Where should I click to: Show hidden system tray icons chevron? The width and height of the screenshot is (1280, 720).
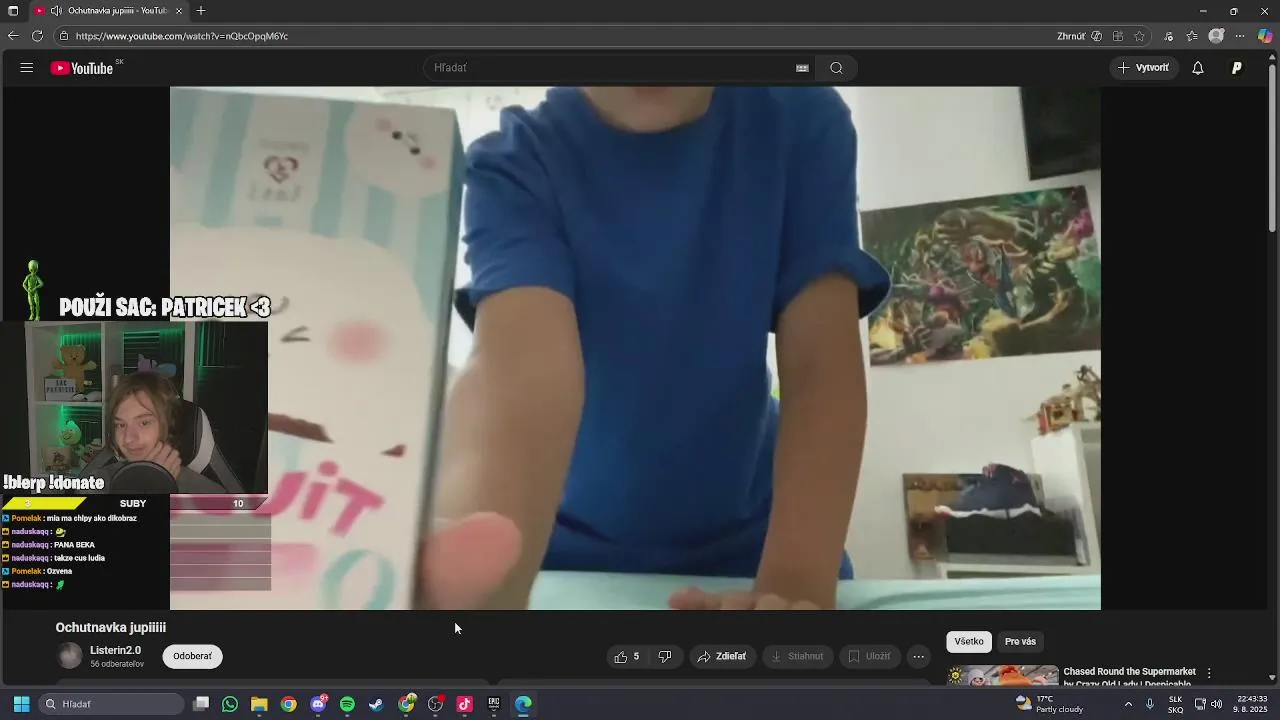pyautogui.click(x=1128, y=704)
